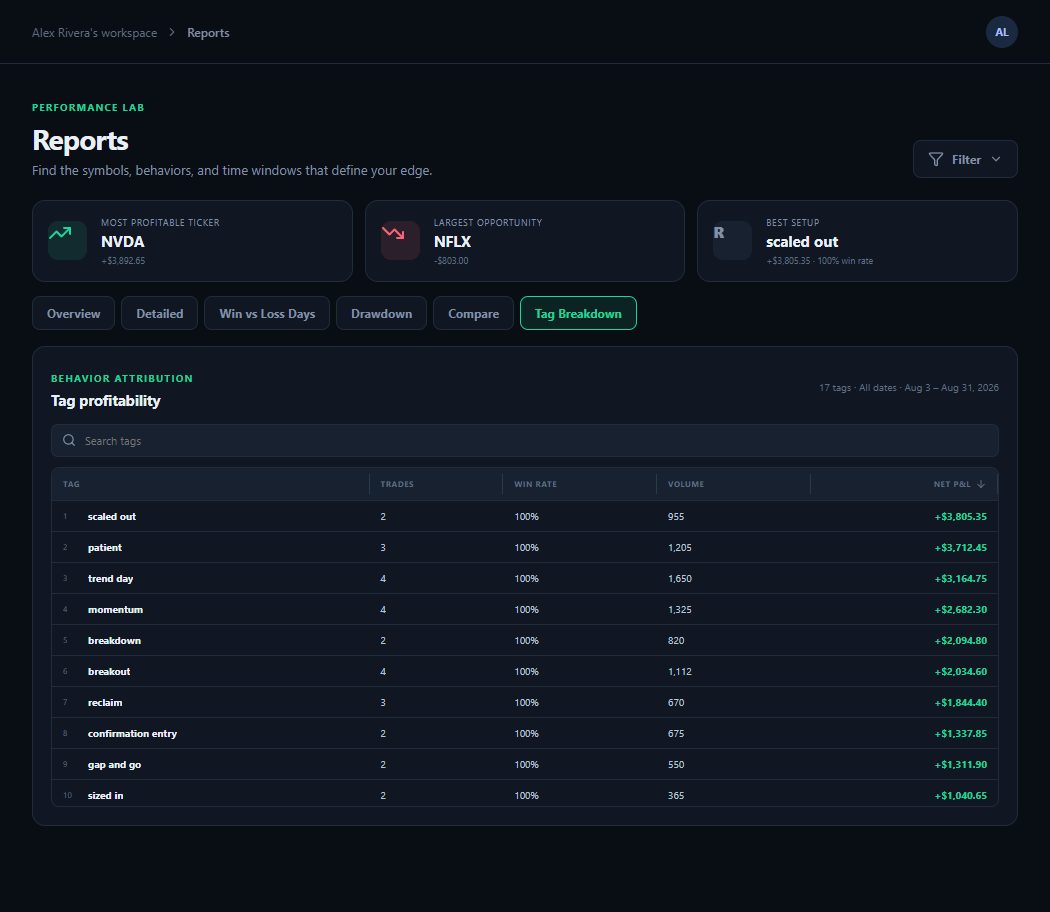Viewport: 1050px width, 912px height.
Task: Click the +$3,712.45 net P&L value
Action: 960,547
